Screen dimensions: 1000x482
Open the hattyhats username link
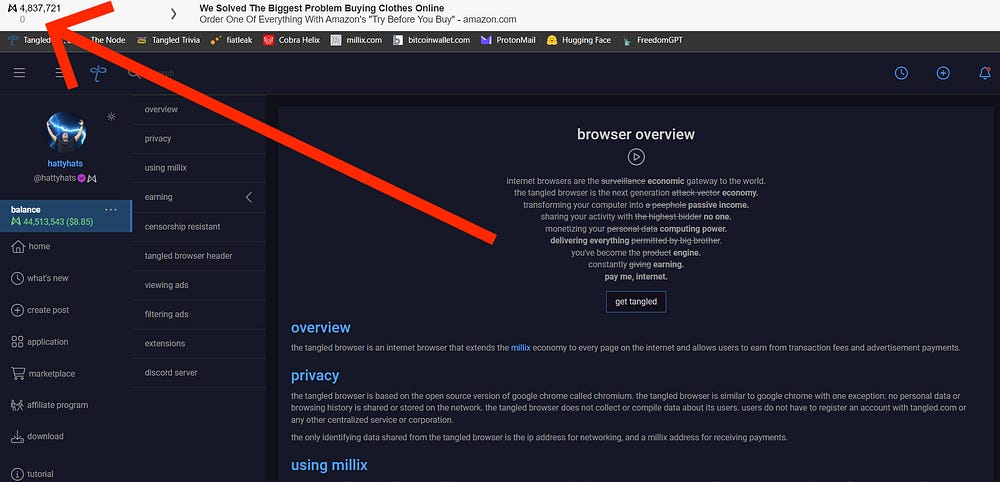(x=65, y=164)
